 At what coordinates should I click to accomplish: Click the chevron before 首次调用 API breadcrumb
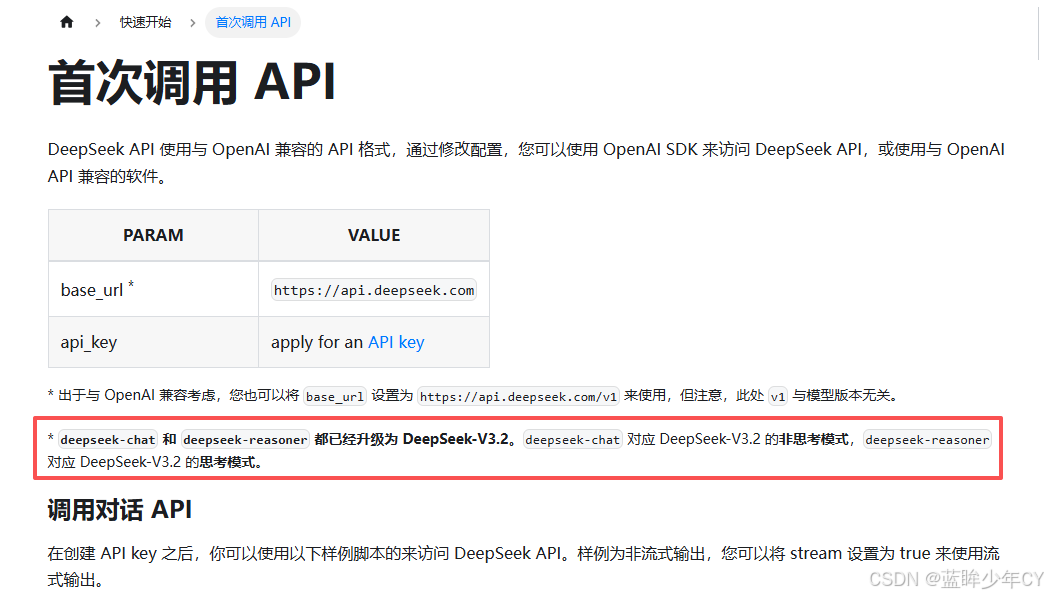coord(192,22)
